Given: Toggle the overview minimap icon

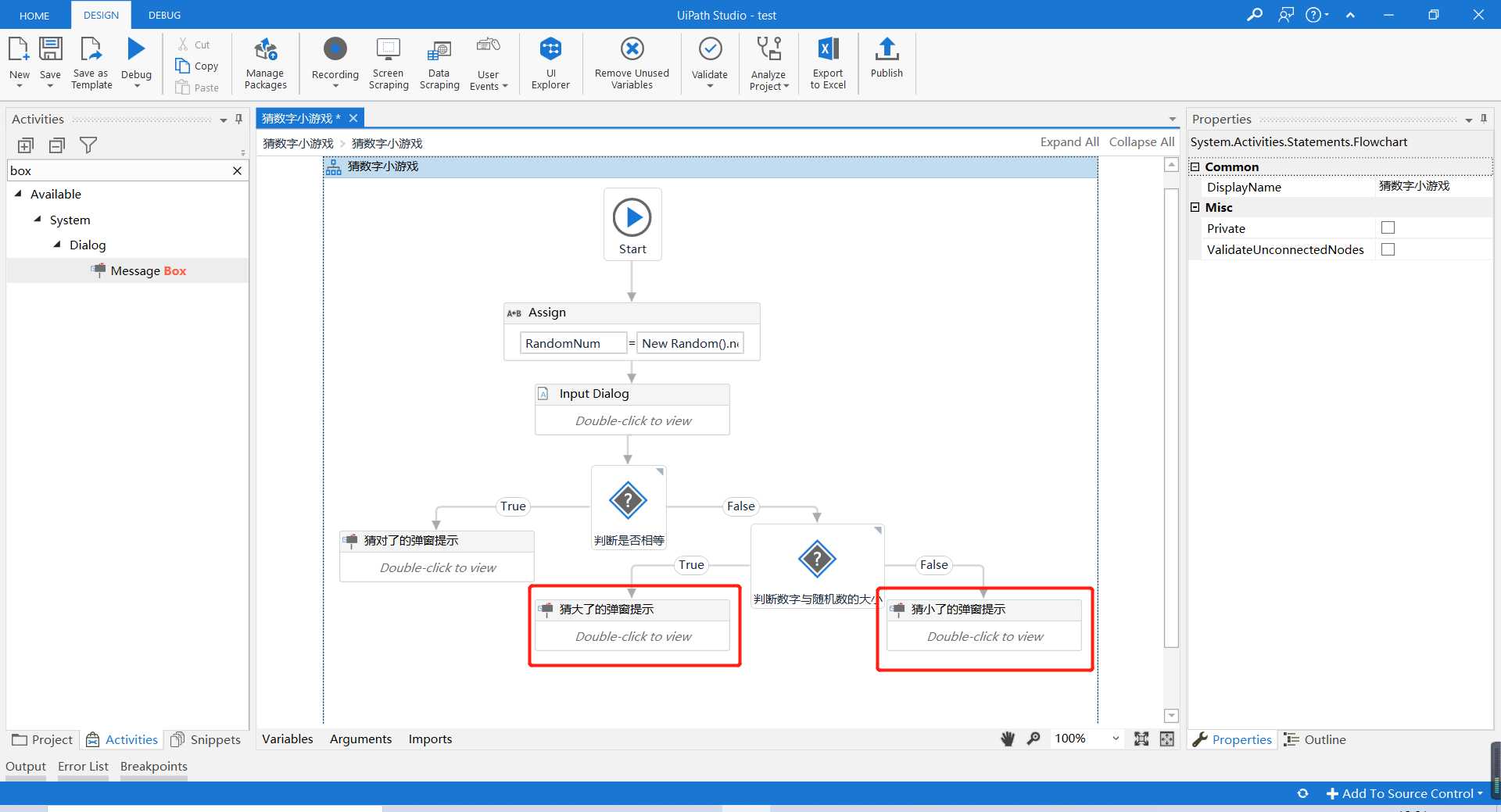Looking at the screenshot, I should [x=1167, y=739].
